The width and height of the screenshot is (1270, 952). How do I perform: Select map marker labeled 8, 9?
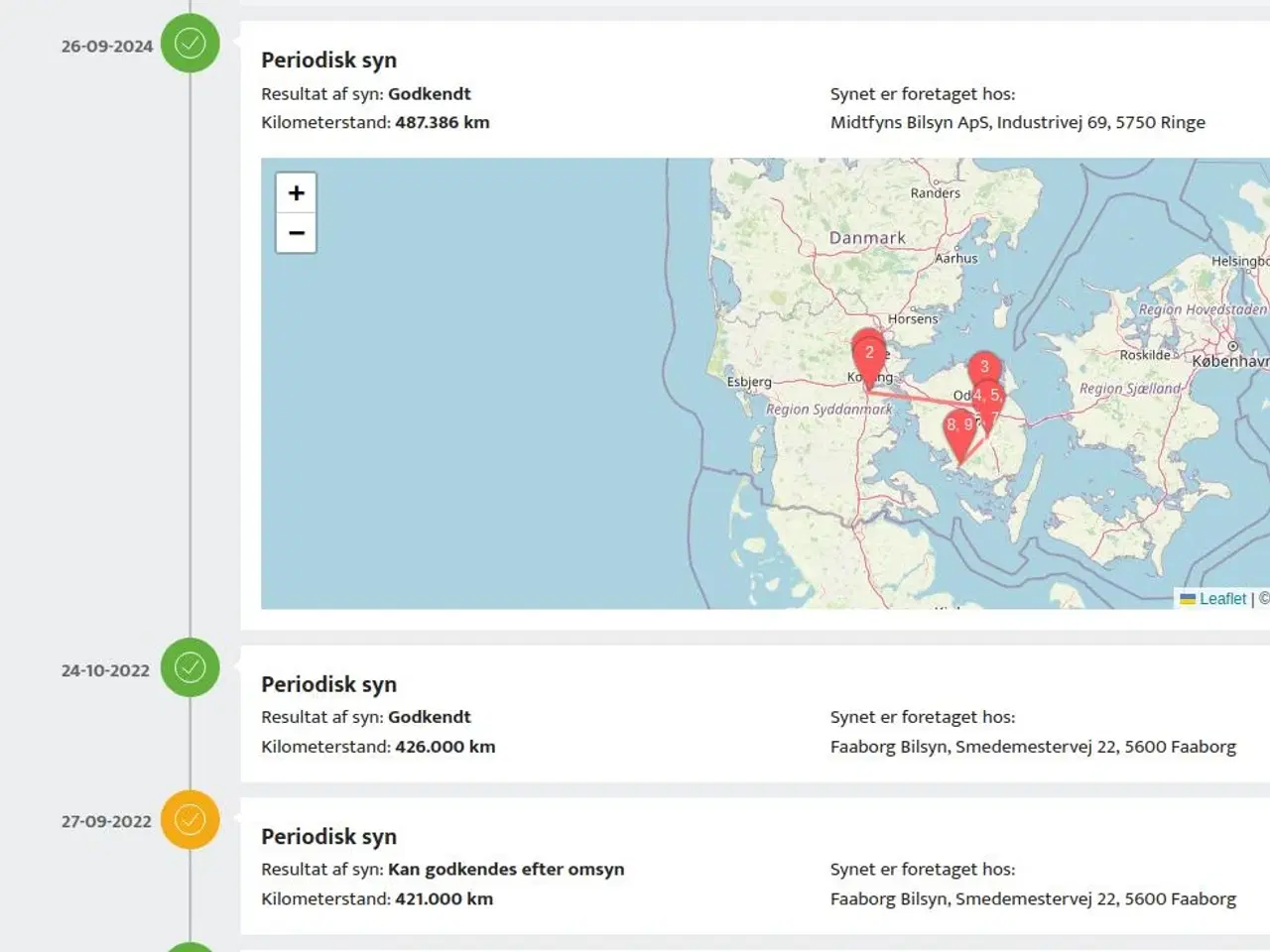959,434
